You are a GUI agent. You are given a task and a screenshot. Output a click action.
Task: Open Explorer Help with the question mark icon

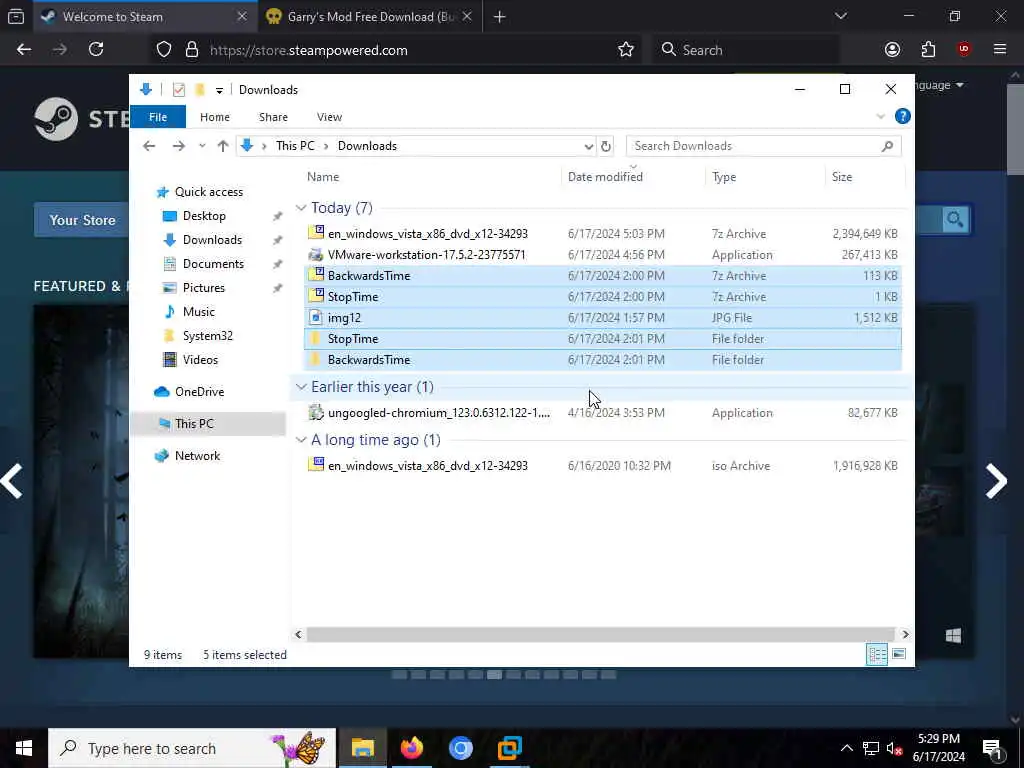coord(903,116)
